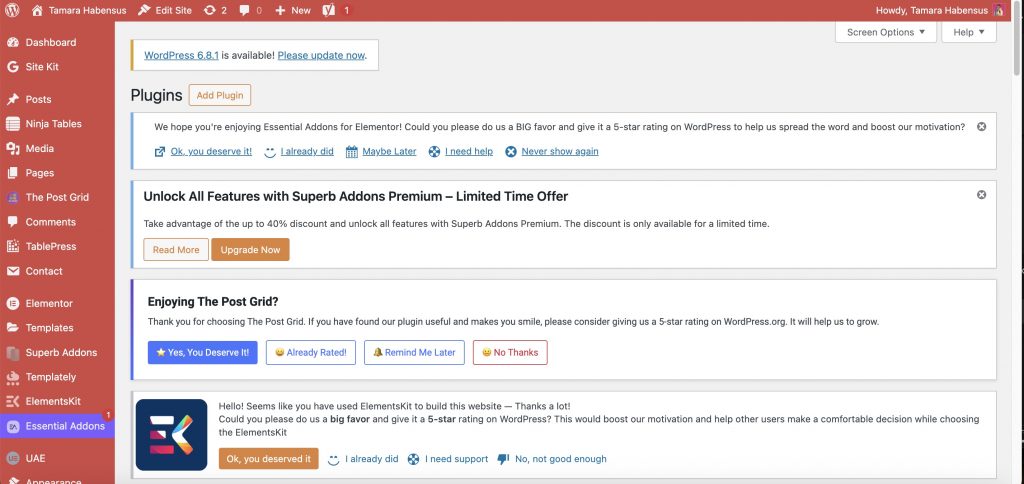The height and width of the screenshot is (484, 1024).
Task: Click the ElementsKit logo thumbnail
Action: tap(171, 435)
